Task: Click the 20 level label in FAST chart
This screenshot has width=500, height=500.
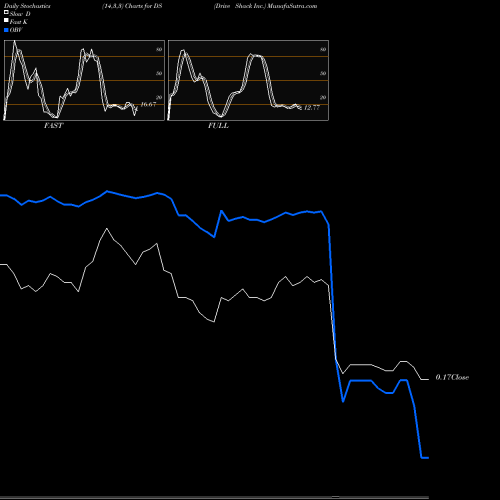Action: click(x=159, y=97)
